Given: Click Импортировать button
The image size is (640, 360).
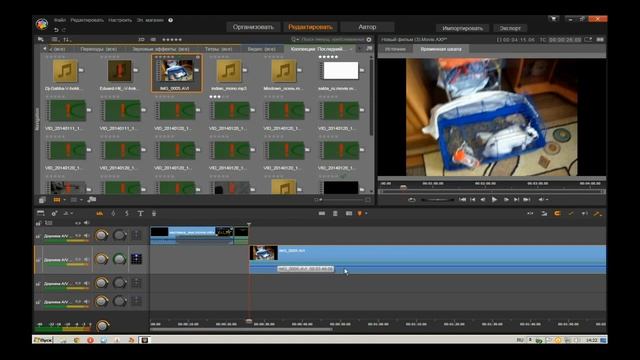Looking at the screenshot, I should [x=462, y=28].
